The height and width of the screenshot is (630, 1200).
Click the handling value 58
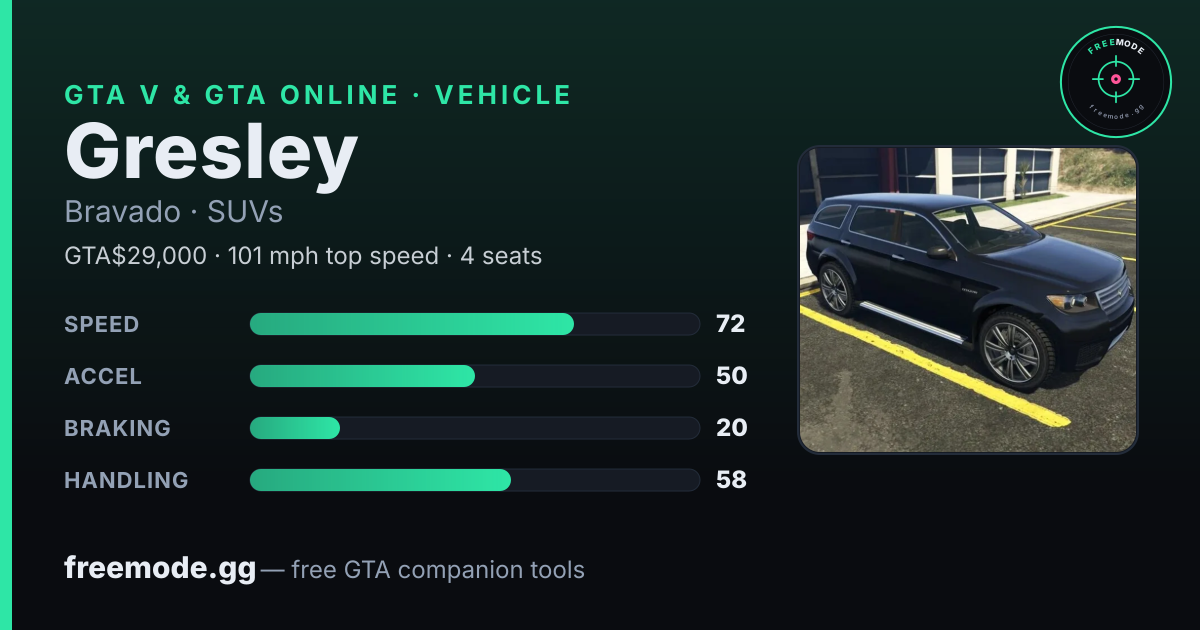coord(731,480)
